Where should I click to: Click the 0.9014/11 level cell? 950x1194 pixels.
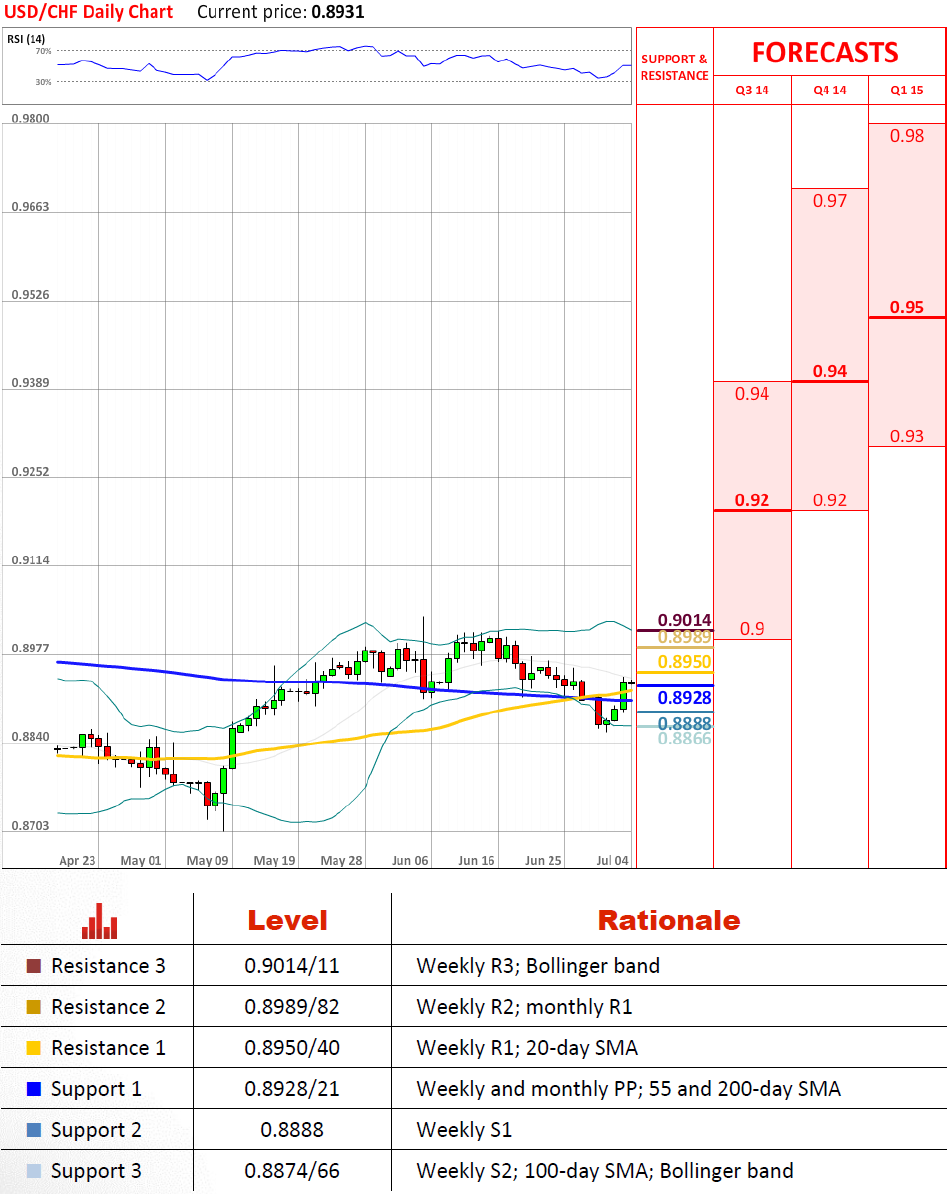point(292,966)
